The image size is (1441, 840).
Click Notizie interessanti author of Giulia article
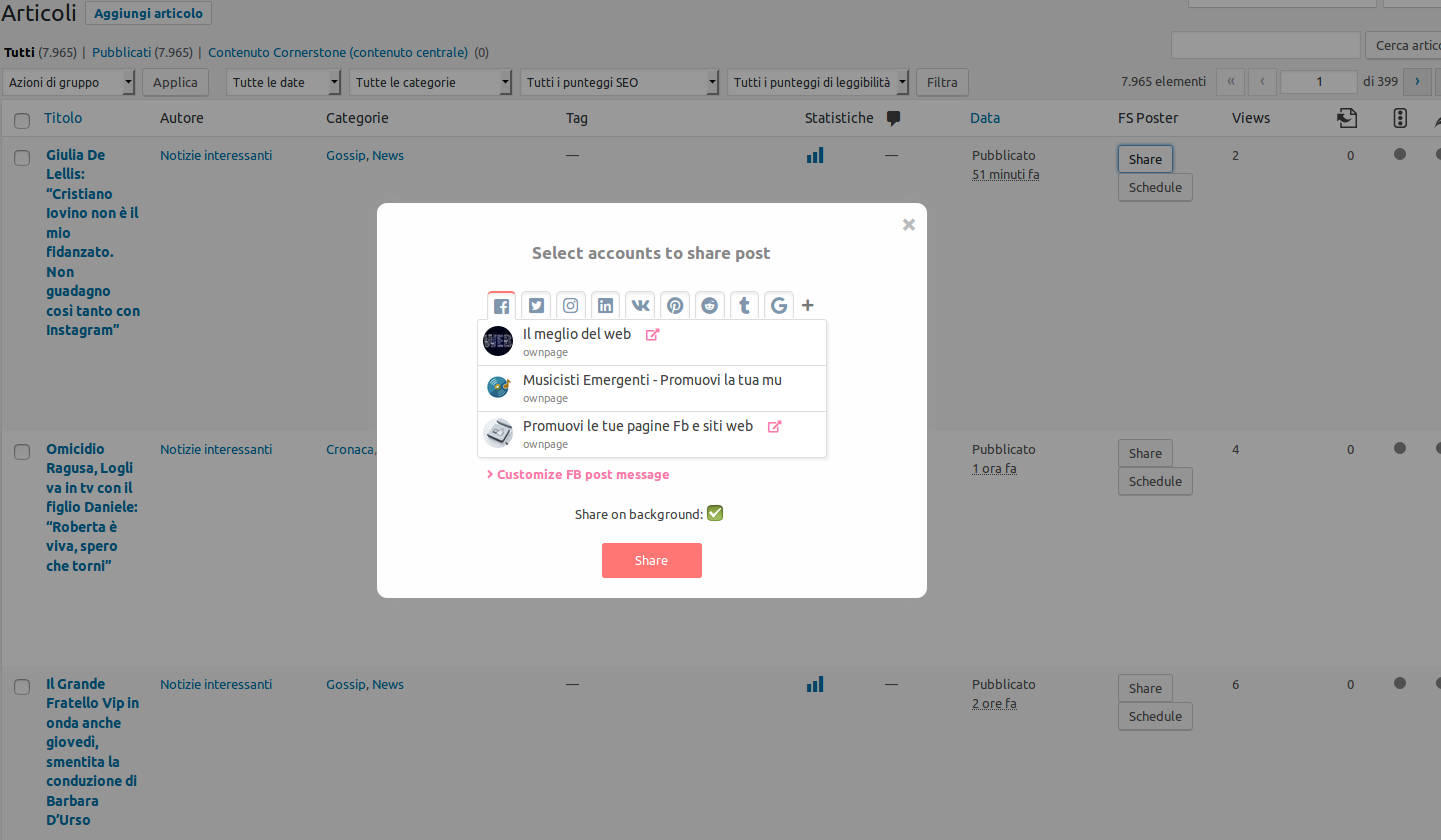216,155
